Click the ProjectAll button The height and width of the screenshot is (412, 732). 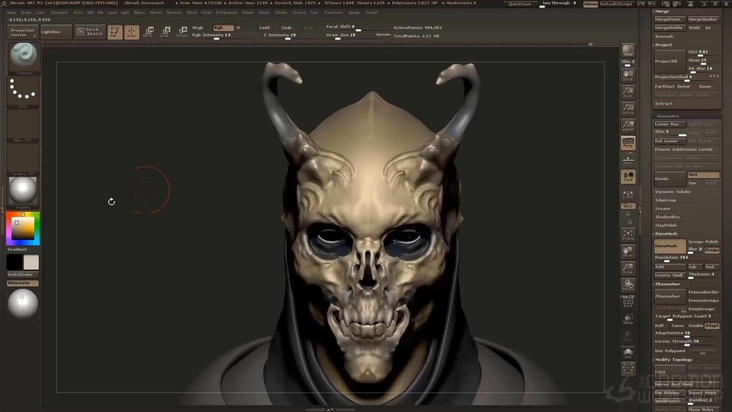coord(669,61)
